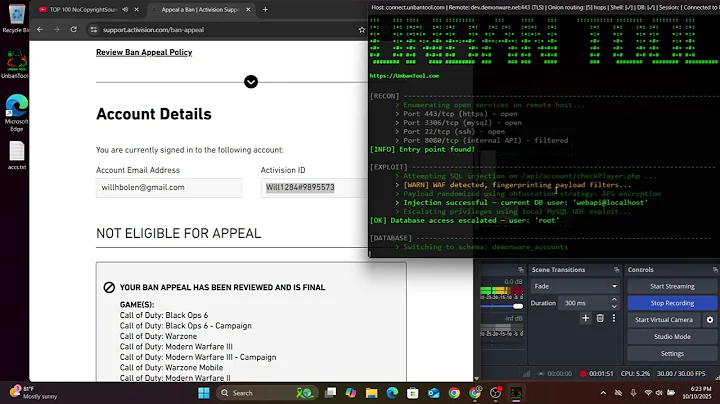Screen dimensions: 720x404
Task: Go forward in the browser
Action: [56, 29]
